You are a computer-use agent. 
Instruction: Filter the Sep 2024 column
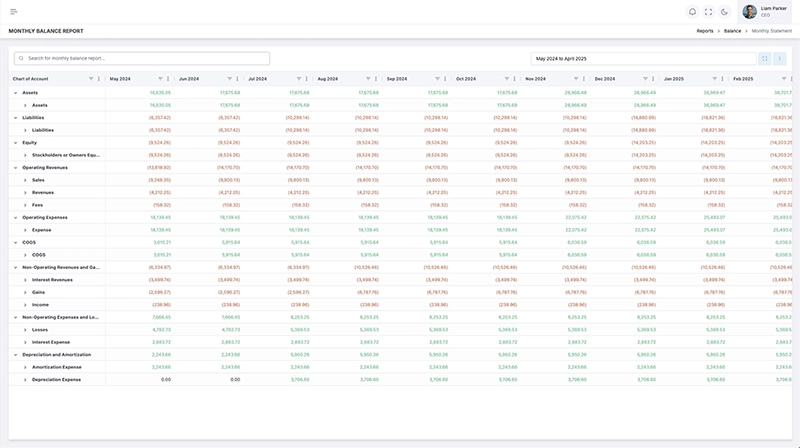coord(437,79)
